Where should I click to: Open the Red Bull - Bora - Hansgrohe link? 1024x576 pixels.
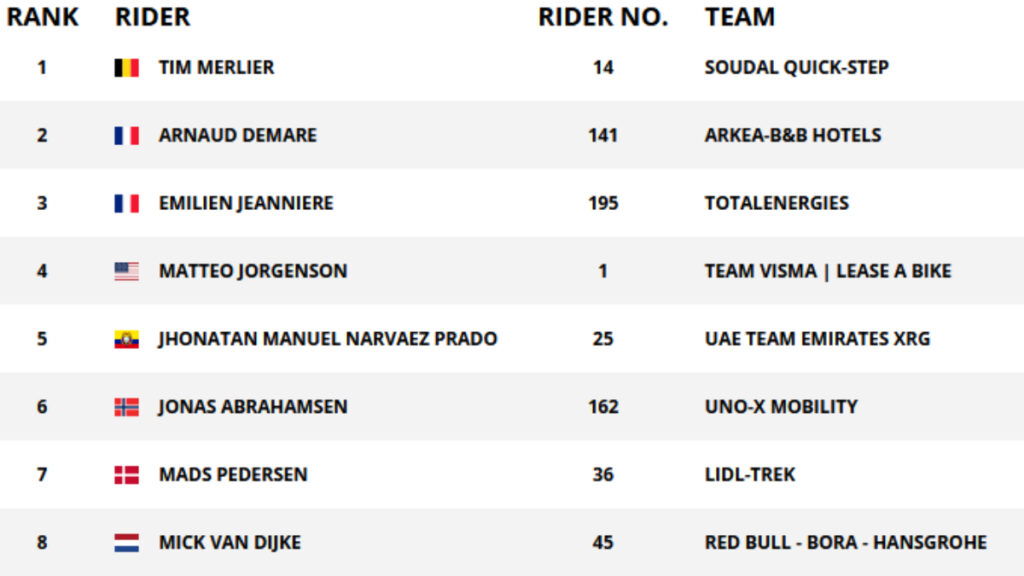846,543
